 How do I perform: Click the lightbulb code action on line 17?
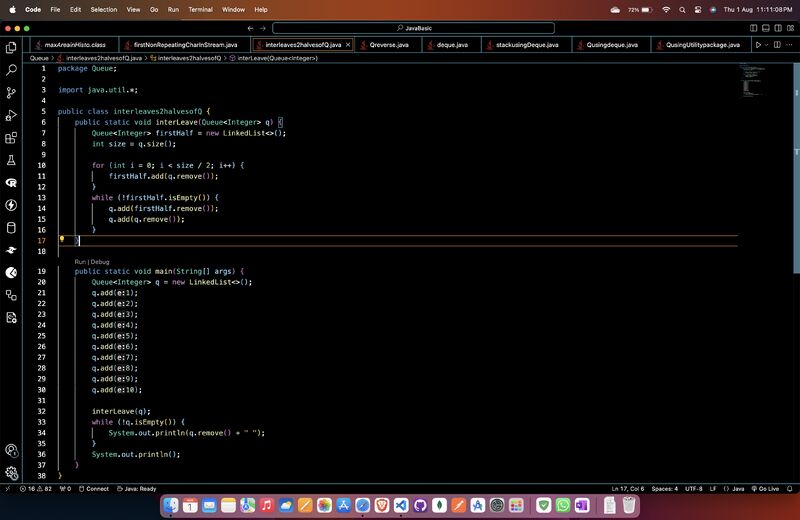[62, 240]
